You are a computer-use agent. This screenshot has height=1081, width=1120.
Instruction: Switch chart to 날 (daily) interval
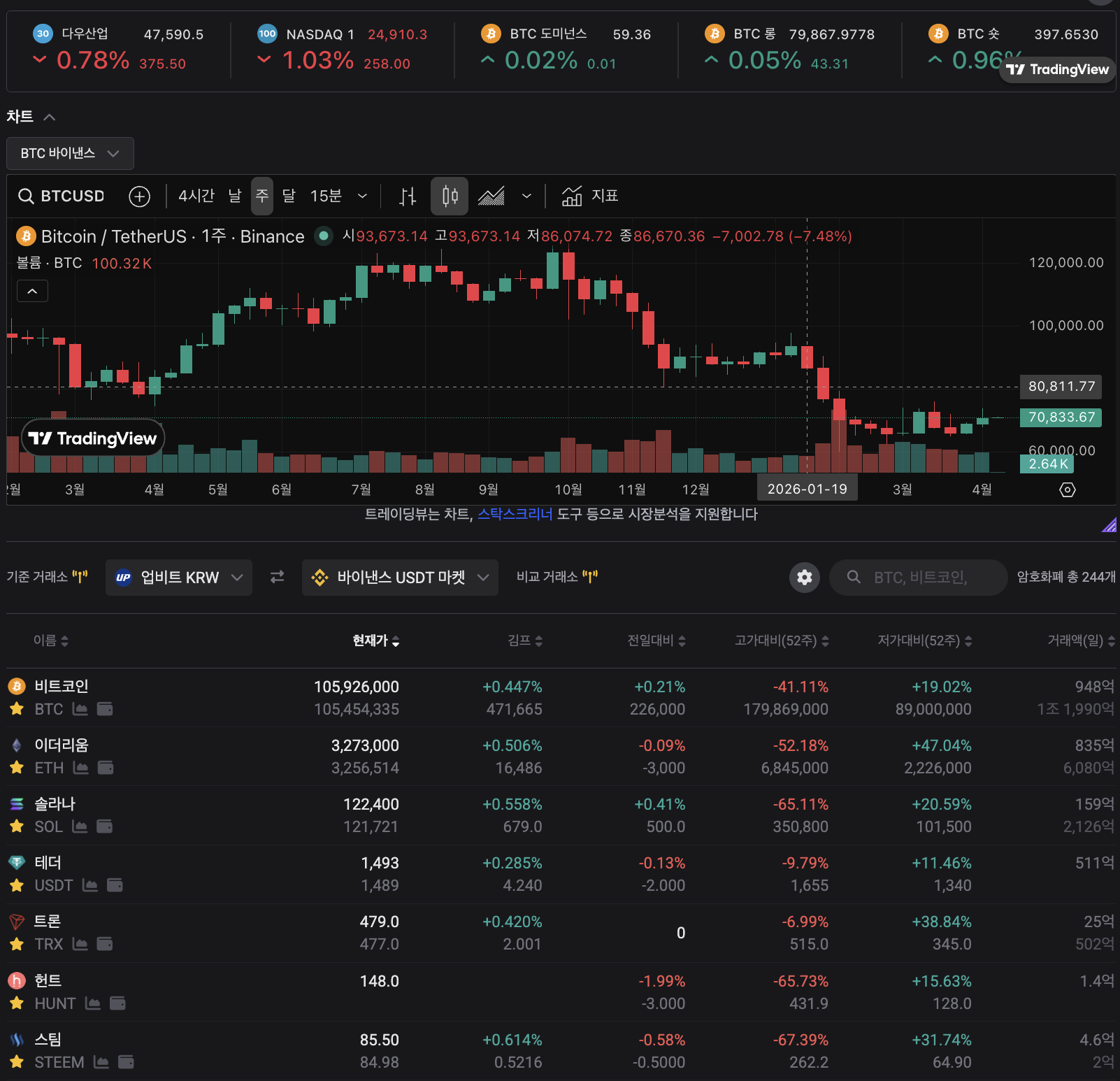coord(235,196)
